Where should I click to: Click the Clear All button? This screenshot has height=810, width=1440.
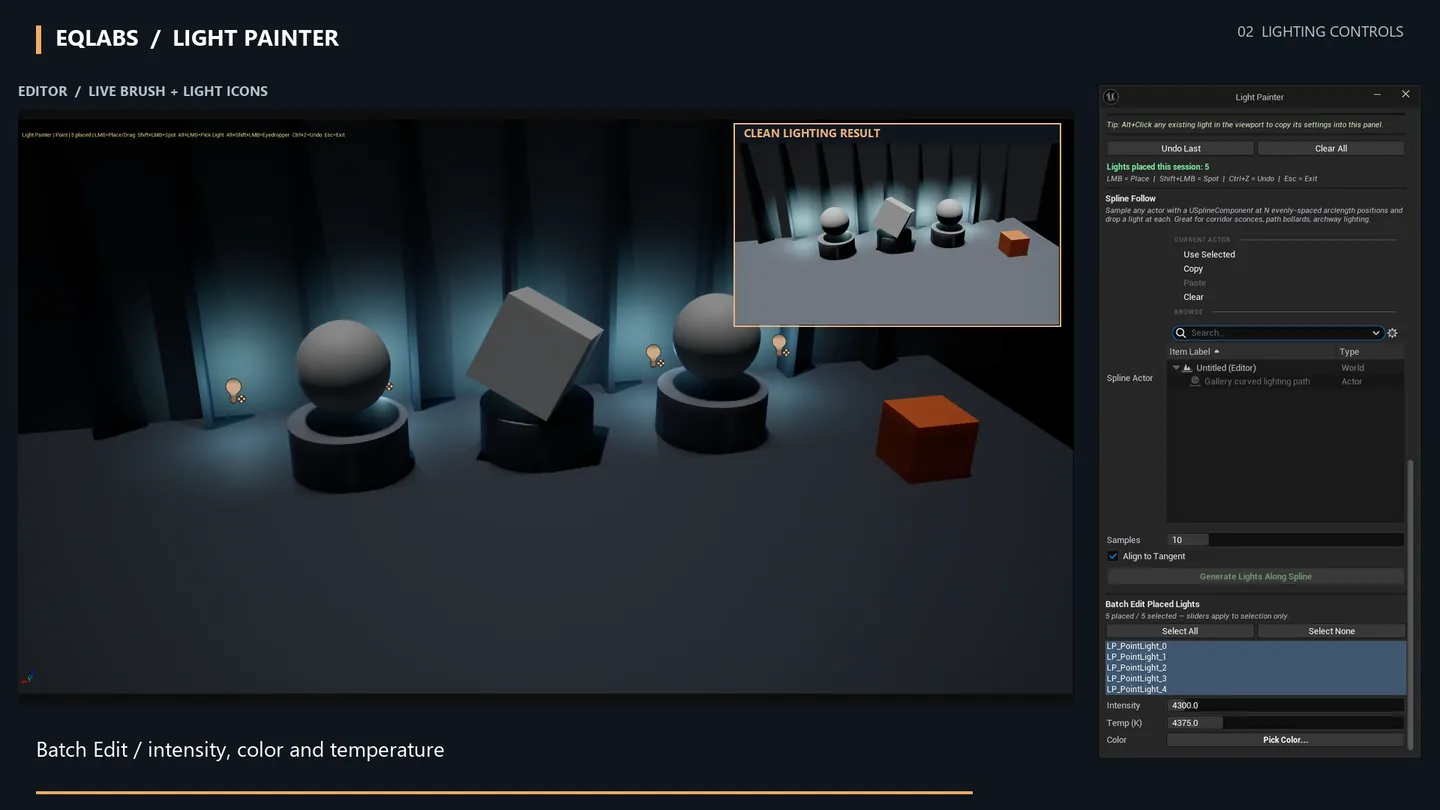pos(1331,148)
